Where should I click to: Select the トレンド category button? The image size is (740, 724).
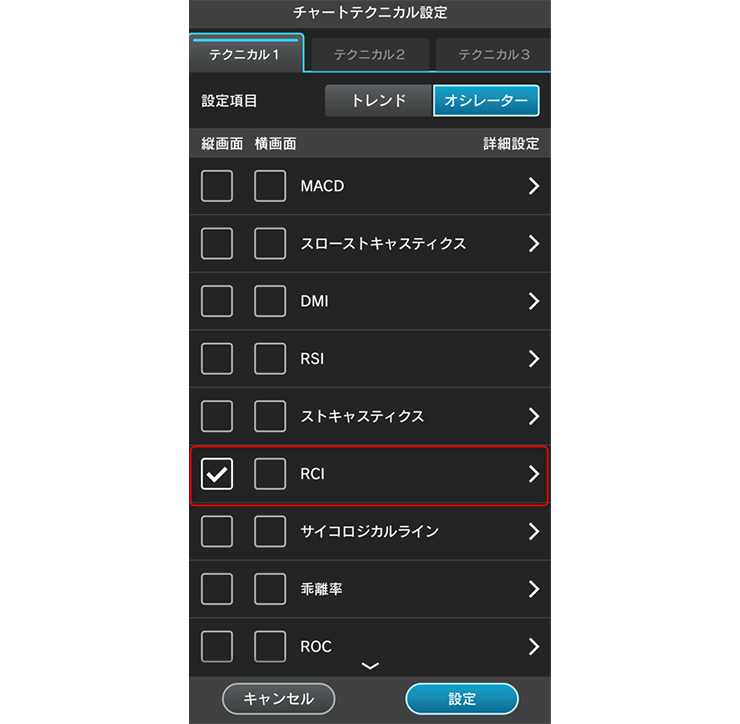click(x=379, y=101)
